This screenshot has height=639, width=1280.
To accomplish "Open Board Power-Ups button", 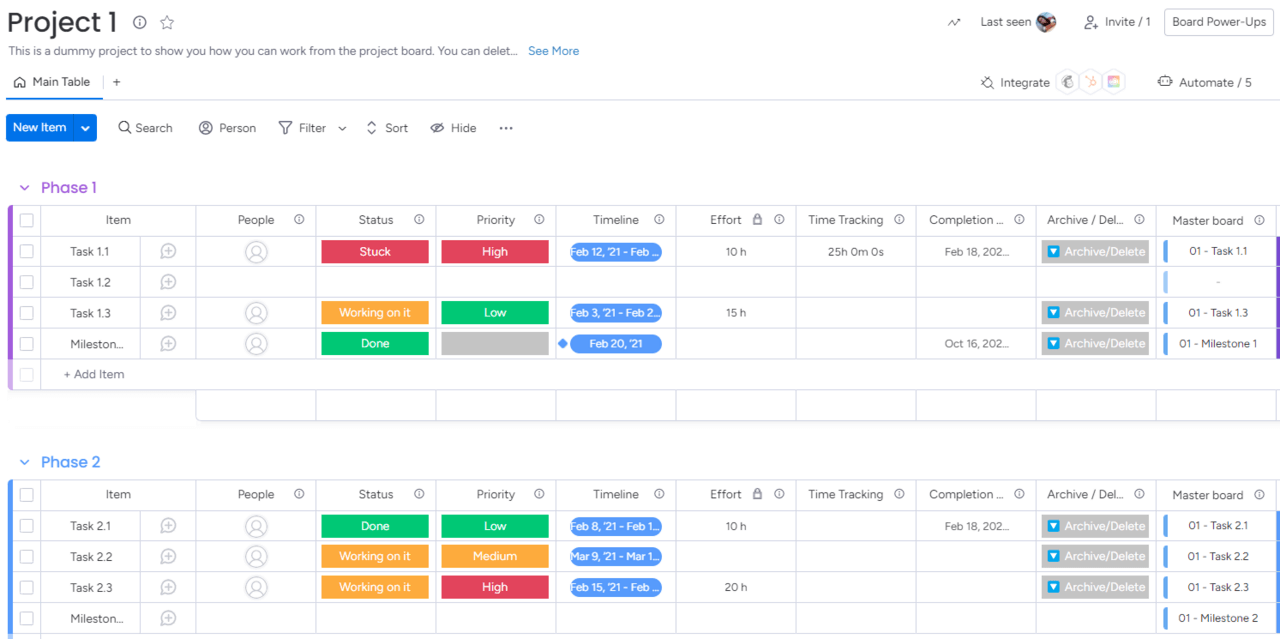I will pos(1219,22).
